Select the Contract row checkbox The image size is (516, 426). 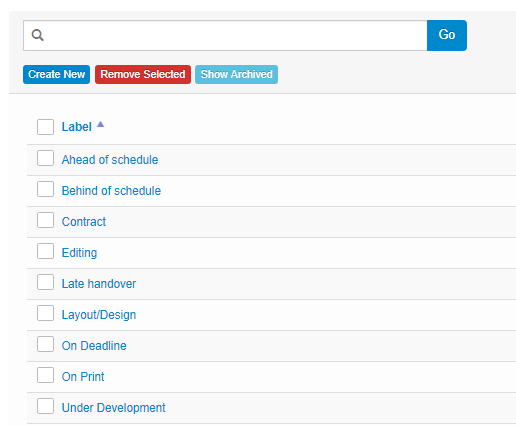click(45, 220)
